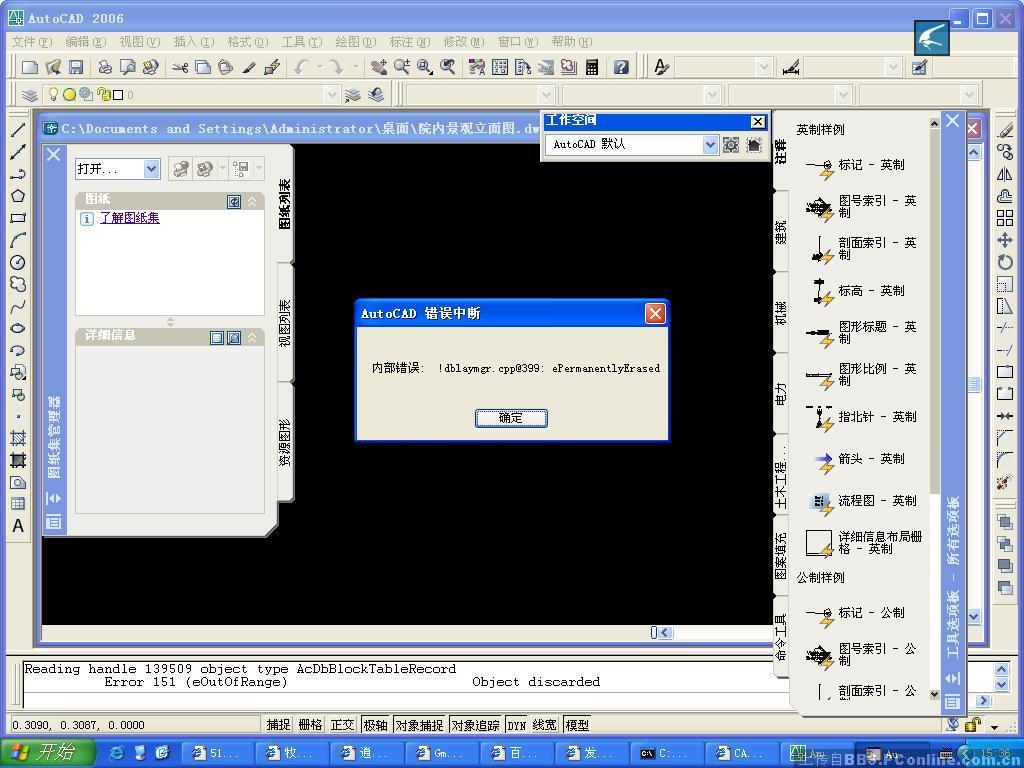The width and height of the screenshot is (1024, 768).
Task: Toggle 极轴 polar tracking in status bar
Action: pyautogui.click(x=375, y=725)
